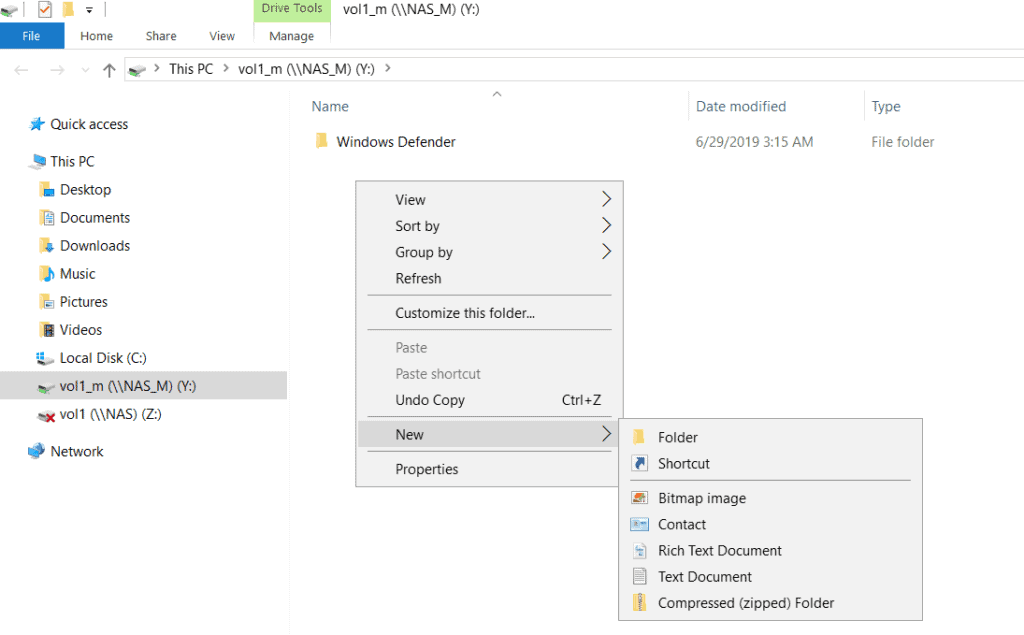Click Refresh in the context menu
This screenshot has width=1024, height=635.
click(421, 278)
